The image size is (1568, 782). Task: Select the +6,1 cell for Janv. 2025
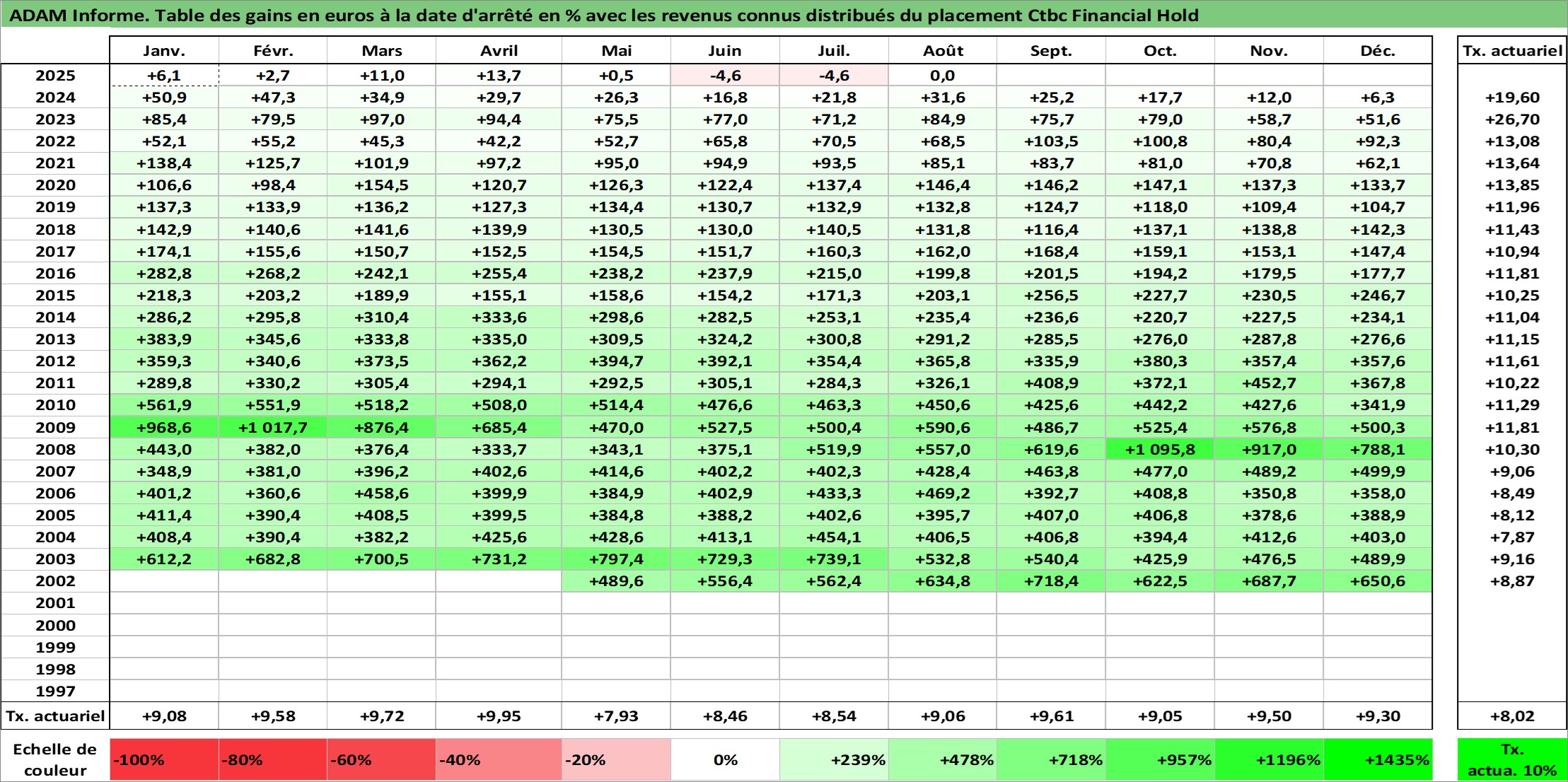(x=164, y=76)
